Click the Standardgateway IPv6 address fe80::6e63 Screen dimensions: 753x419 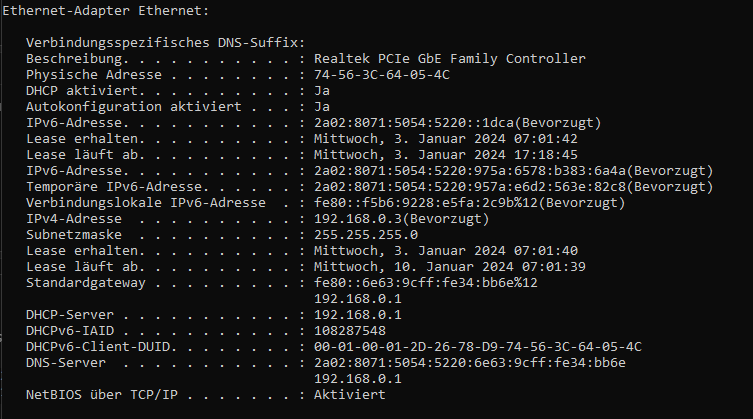point(425,283)
